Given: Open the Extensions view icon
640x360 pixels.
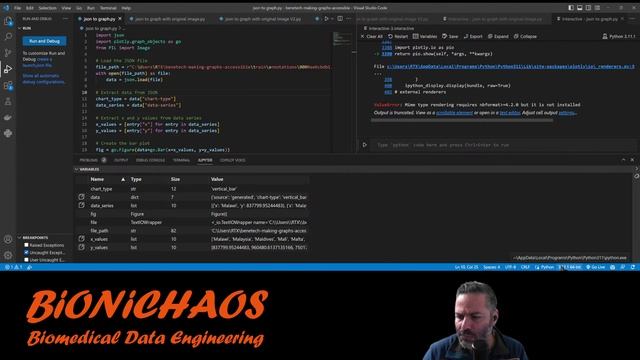Looking at the screenshot, I should [8, 85].
